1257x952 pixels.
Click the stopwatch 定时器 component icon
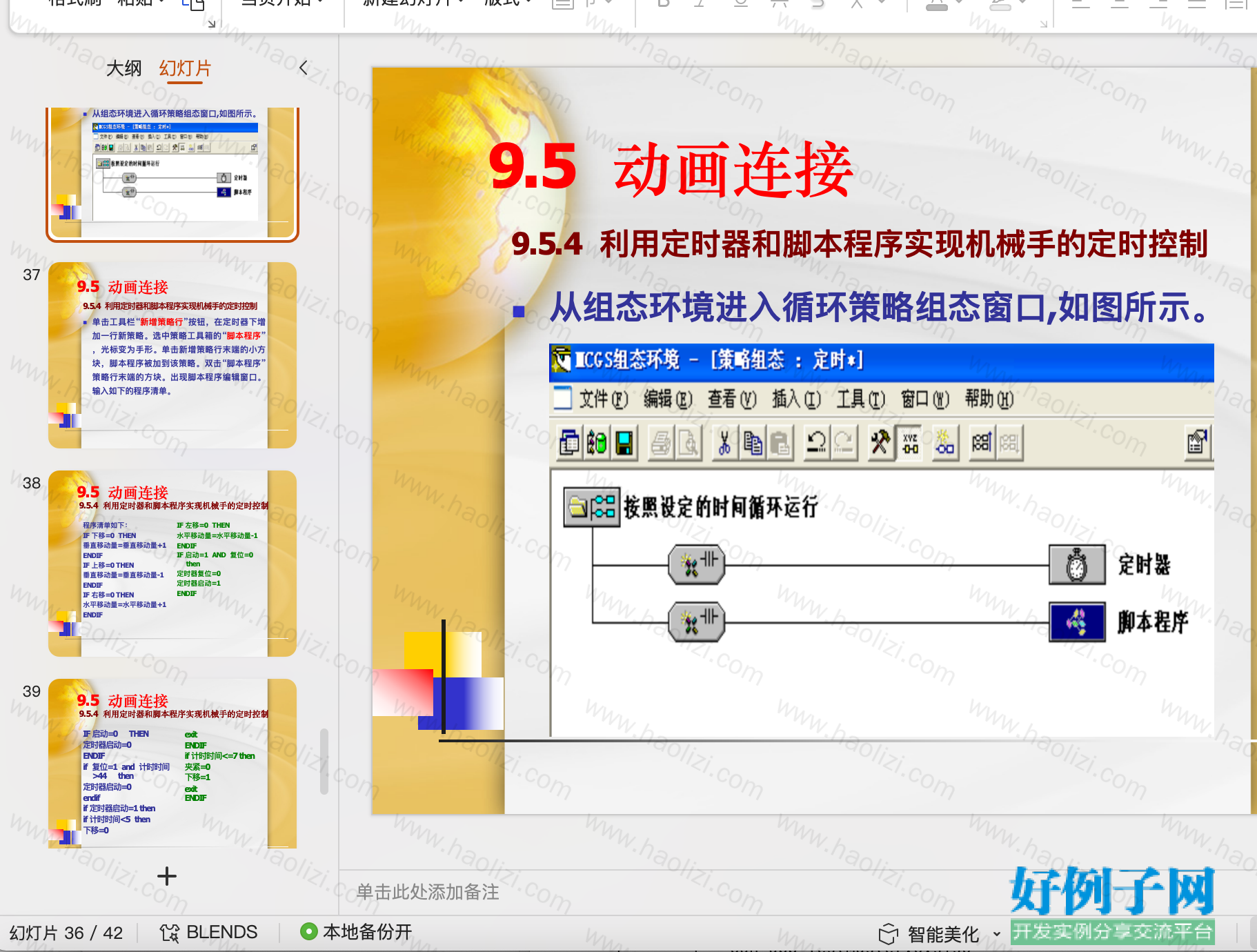1077,565
